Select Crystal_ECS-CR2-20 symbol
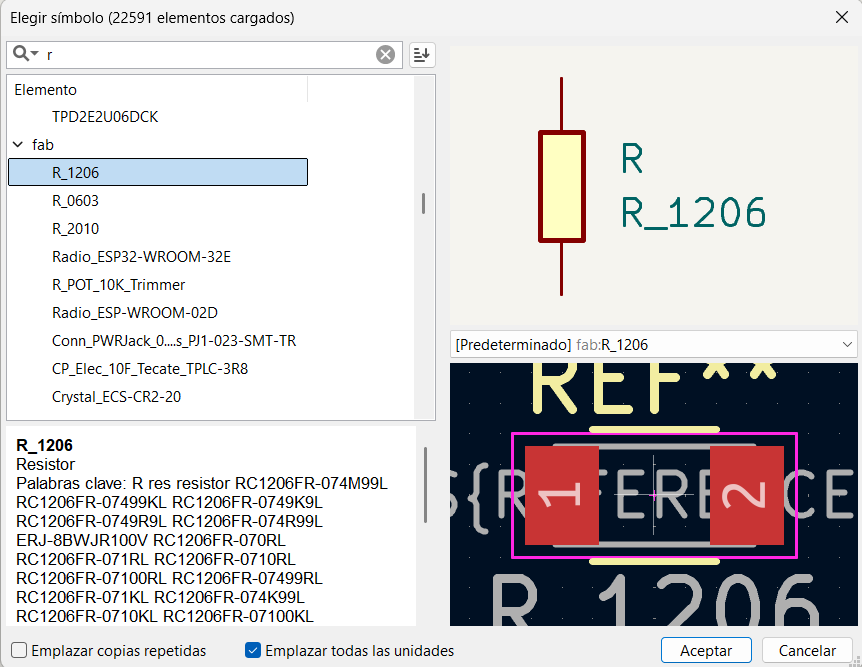 click(x=116, y=397)
